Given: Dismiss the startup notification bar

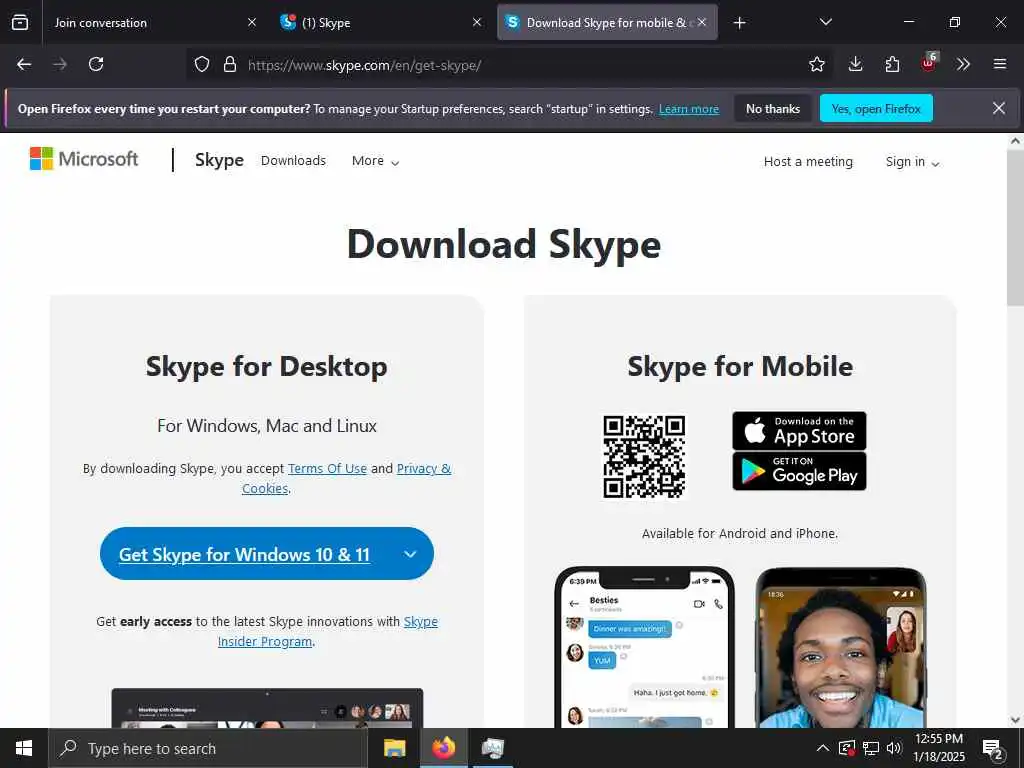Looking at the screenshot, I should (999, 108).
